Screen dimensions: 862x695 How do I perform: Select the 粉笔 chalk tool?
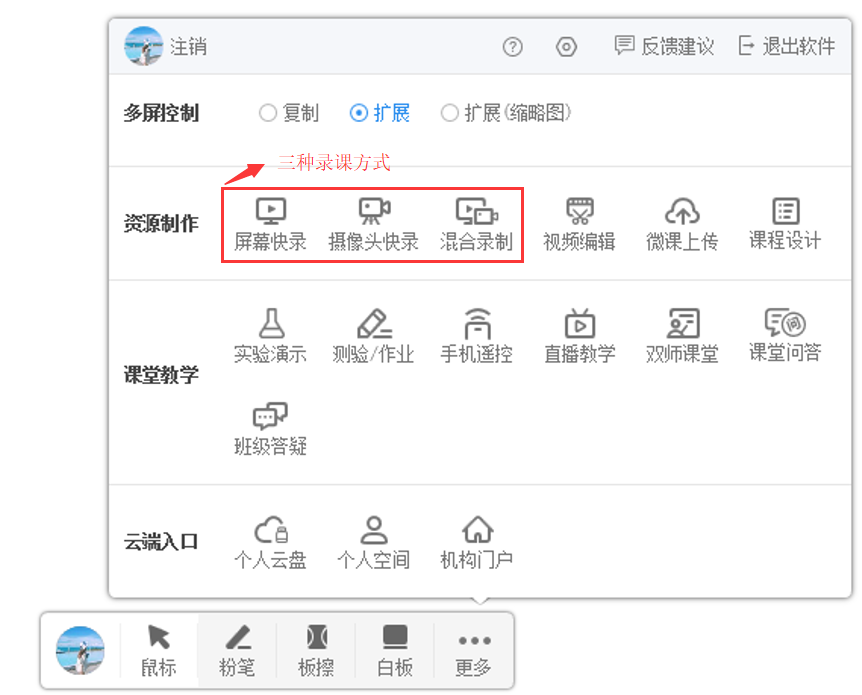pos(237,651)
